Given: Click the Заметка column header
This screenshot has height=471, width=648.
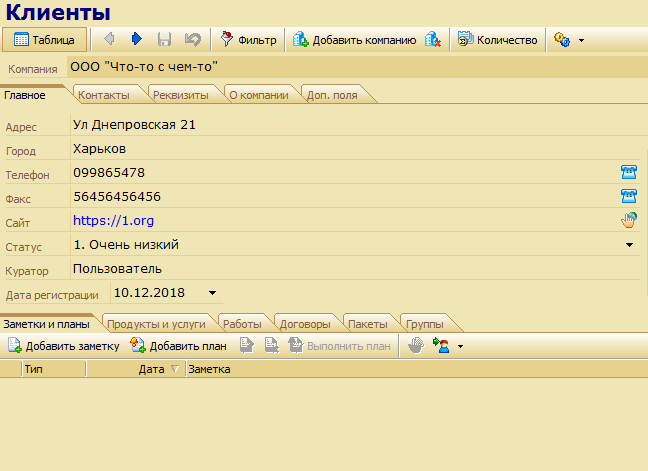Looking at the screenshot, I should [x=417, y=369].
